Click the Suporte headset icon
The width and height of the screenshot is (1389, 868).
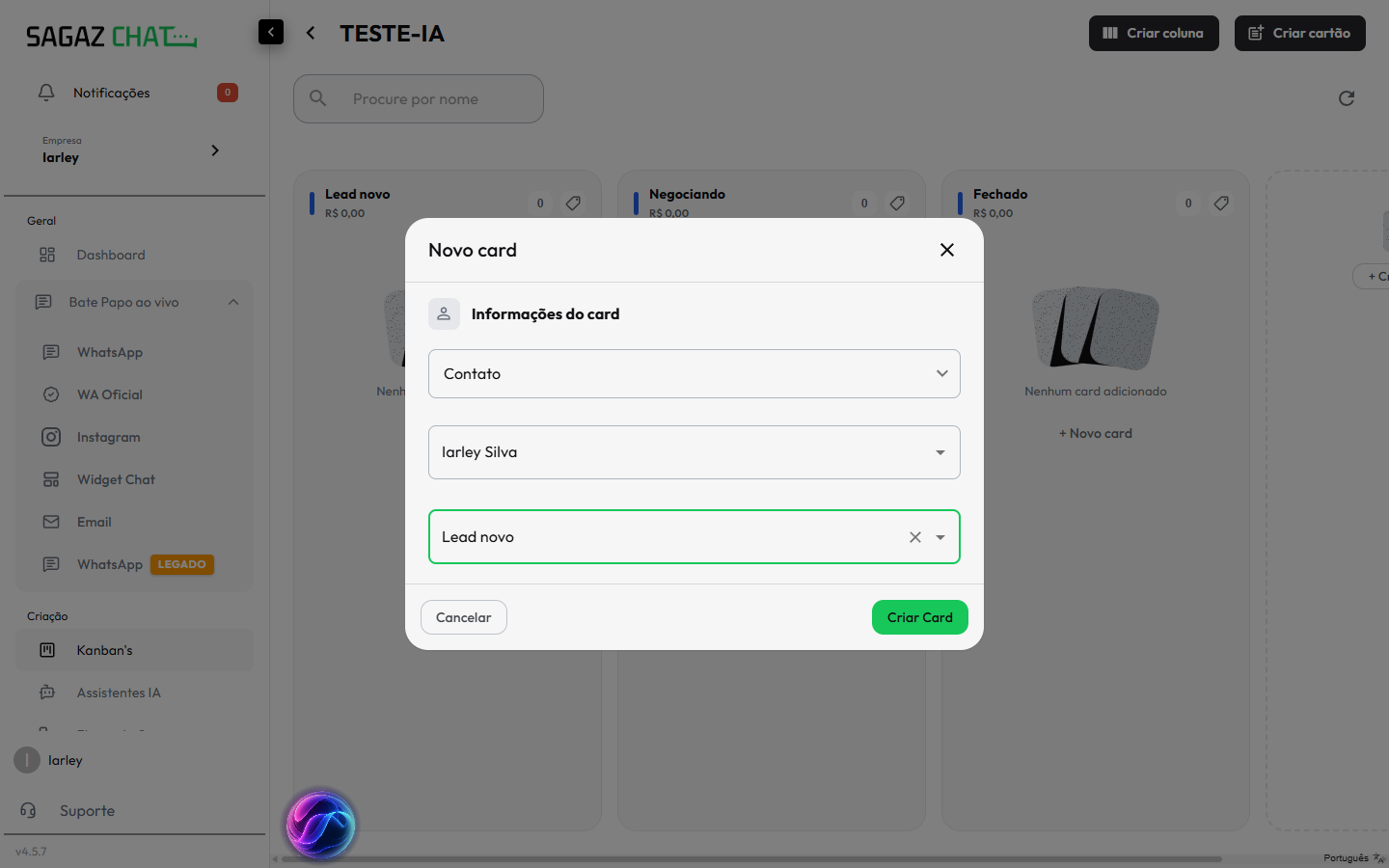tap(28, 810)
